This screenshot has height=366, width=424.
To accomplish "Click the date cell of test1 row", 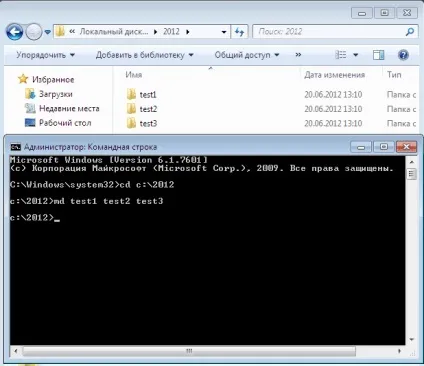I will (333, 95).
